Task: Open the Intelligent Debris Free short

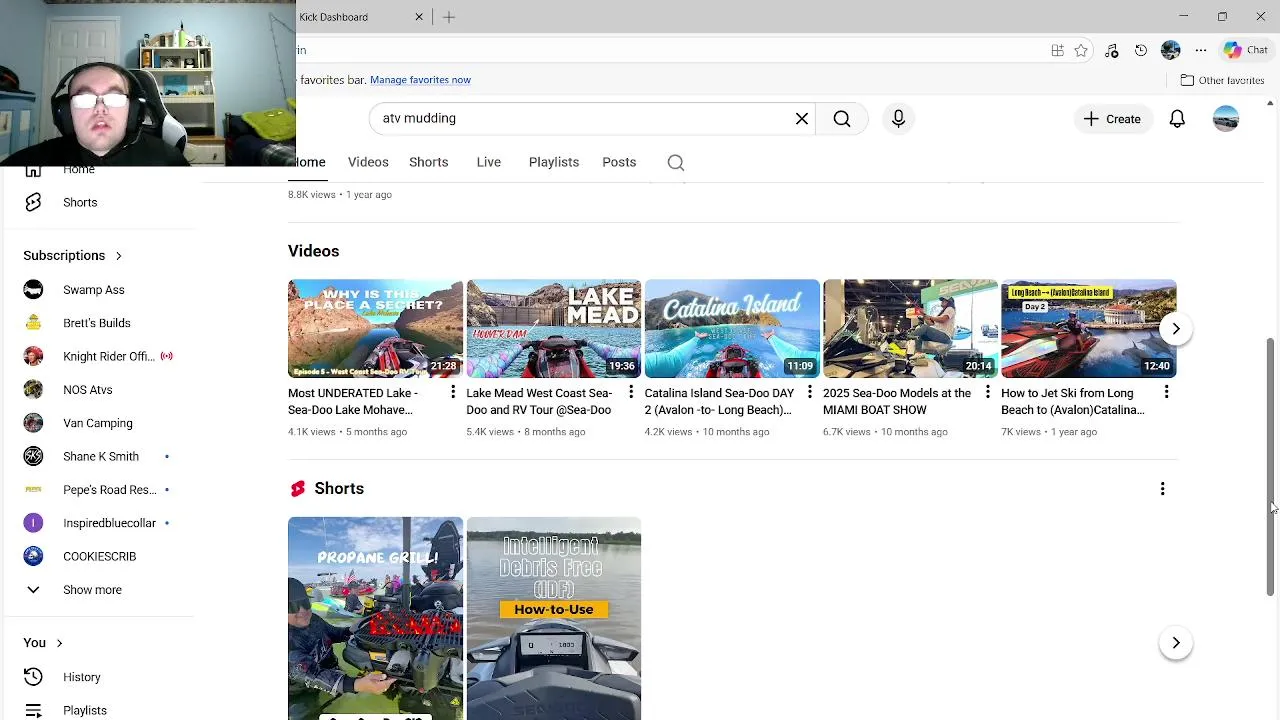Action: click(x=553, y=618)
